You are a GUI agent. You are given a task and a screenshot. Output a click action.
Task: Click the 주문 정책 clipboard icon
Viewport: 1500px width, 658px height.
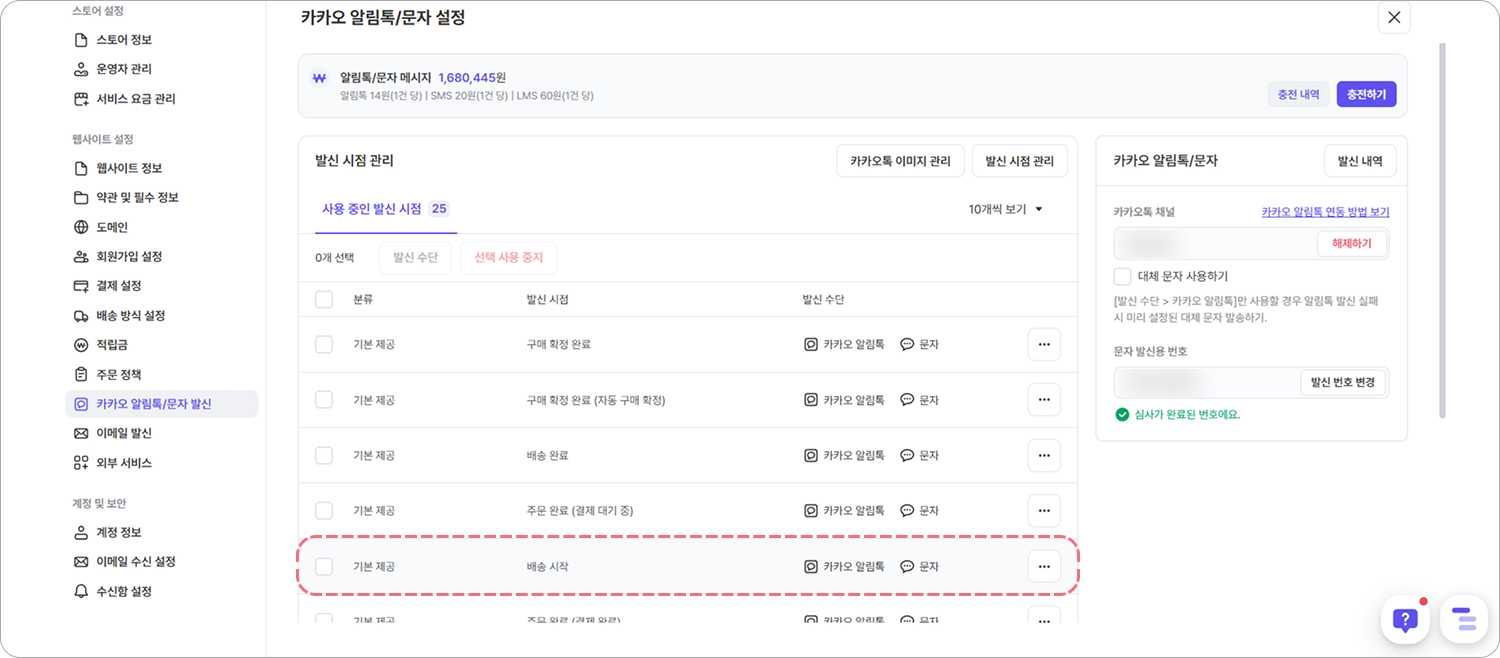pos(81,374)
